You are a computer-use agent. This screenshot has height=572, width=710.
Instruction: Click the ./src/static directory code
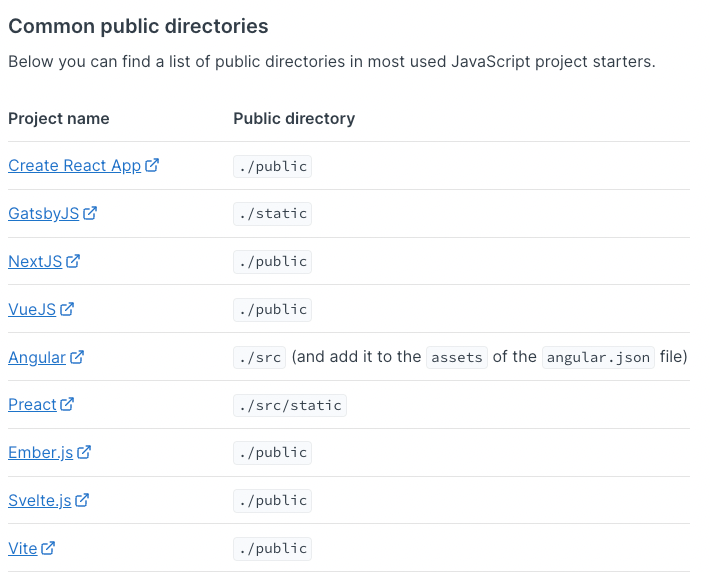pos(289,405)
